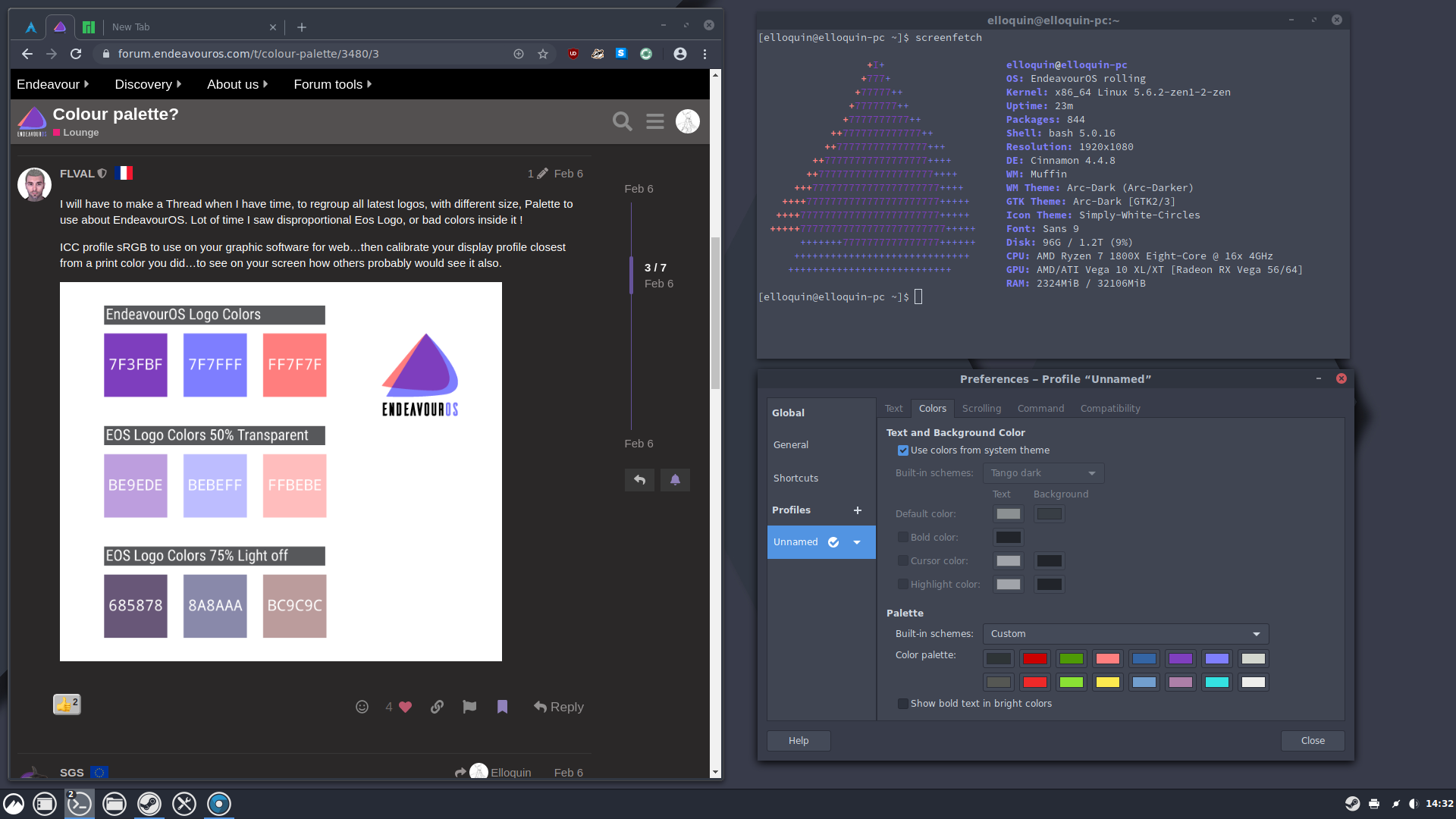Open the uBlock Origin extension icon
Viewport: 1456px width, 819px height.
(573, 54)
